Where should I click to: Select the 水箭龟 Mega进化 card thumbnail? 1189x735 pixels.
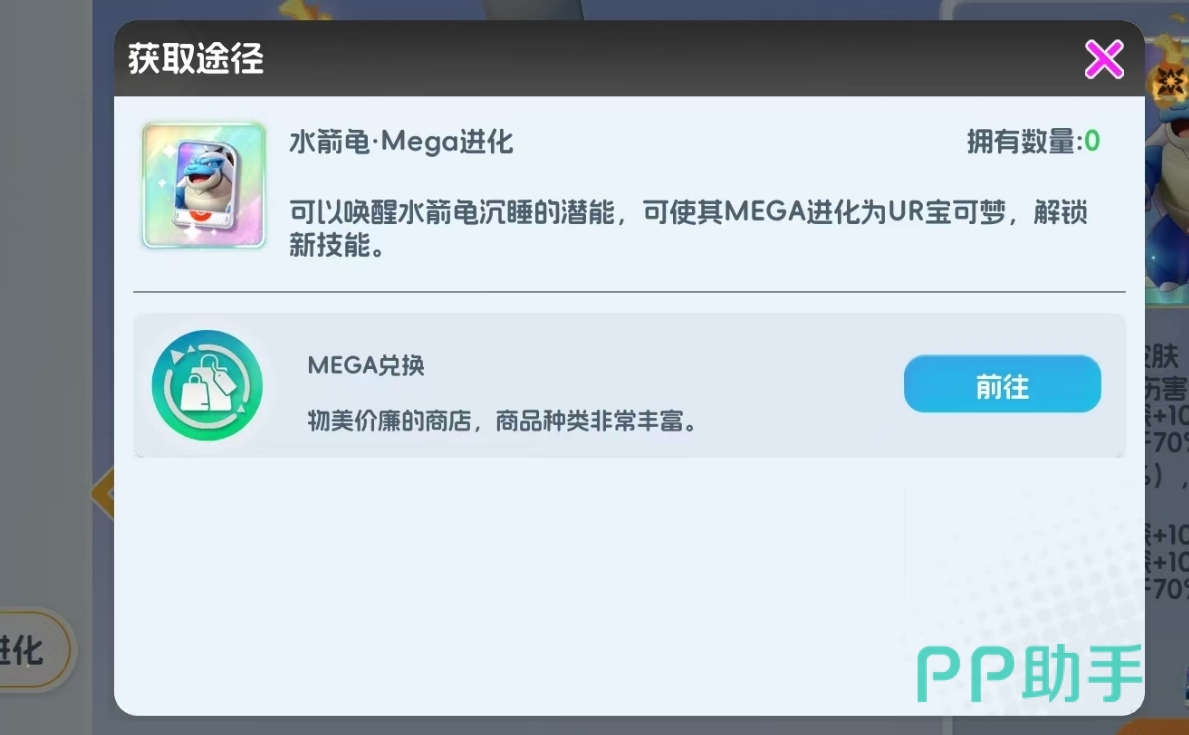204,185
